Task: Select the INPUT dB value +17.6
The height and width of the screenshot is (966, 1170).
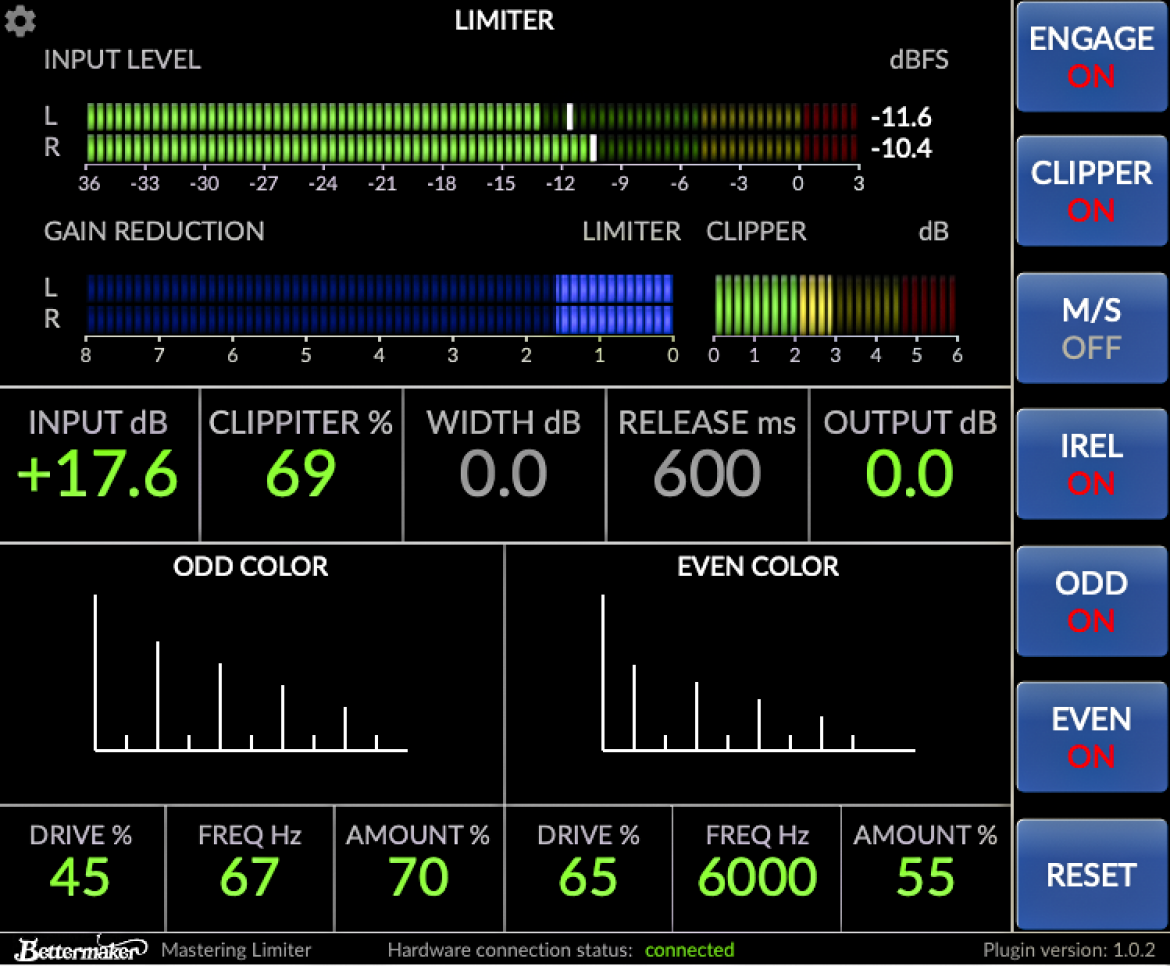Action: click(x=98, y=474)
